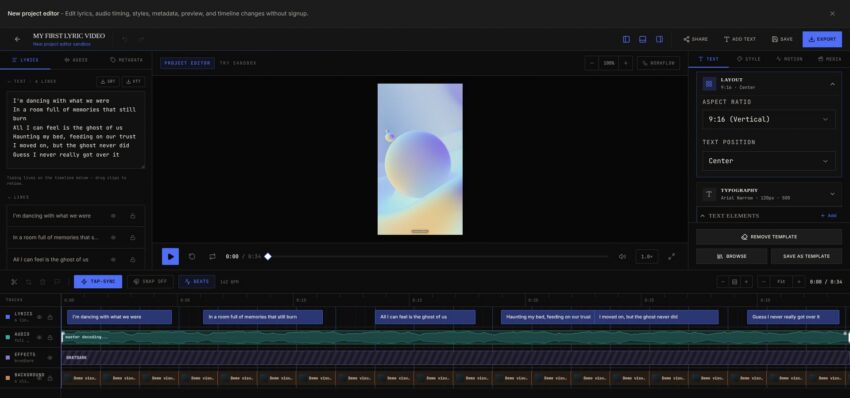
Task: Toggle loop playback
Action: coord(212,256)
